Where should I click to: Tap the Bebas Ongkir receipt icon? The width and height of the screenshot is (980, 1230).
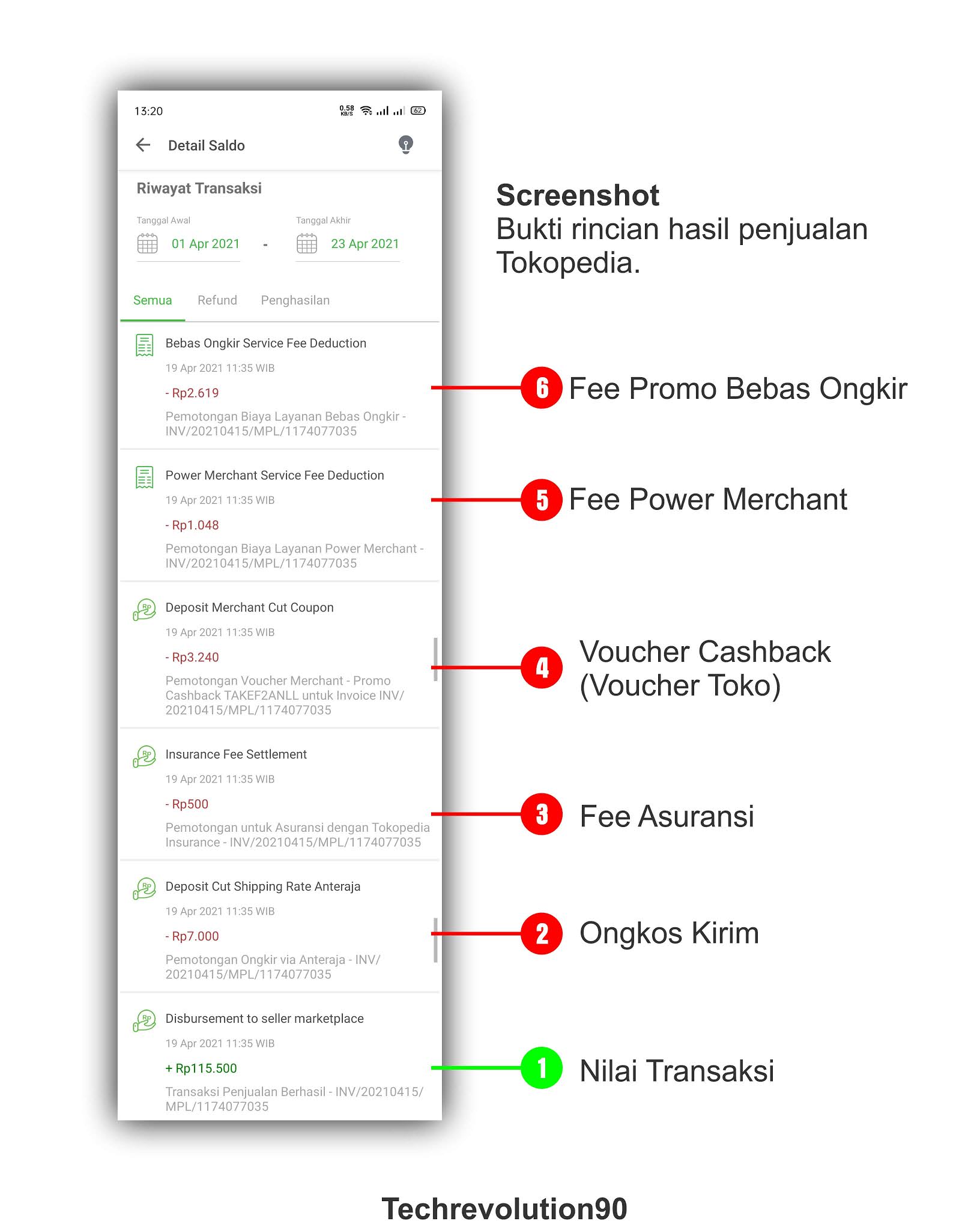[x=144, y=345]
